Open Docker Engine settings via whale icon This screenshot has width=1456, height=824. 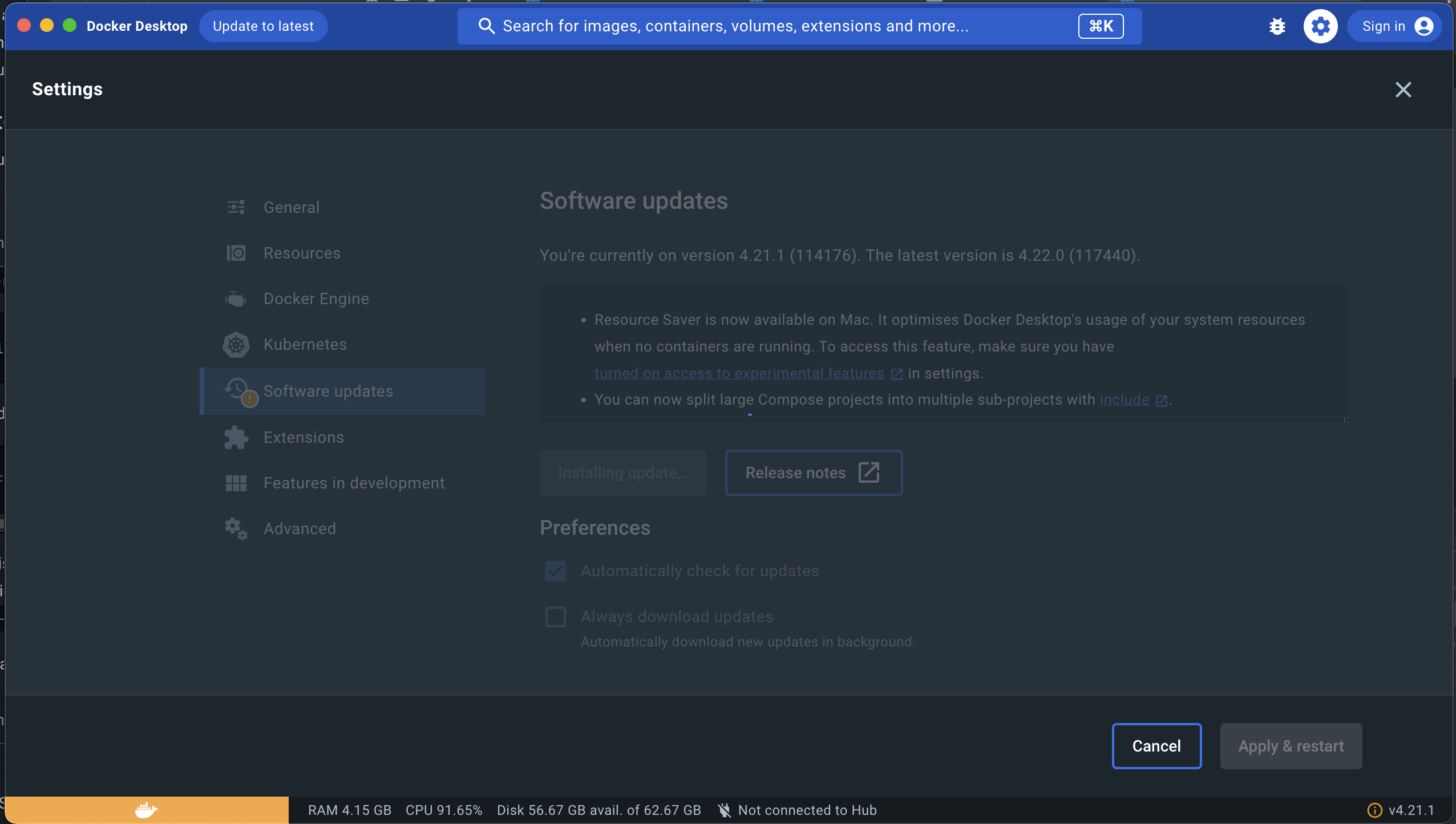235,298
